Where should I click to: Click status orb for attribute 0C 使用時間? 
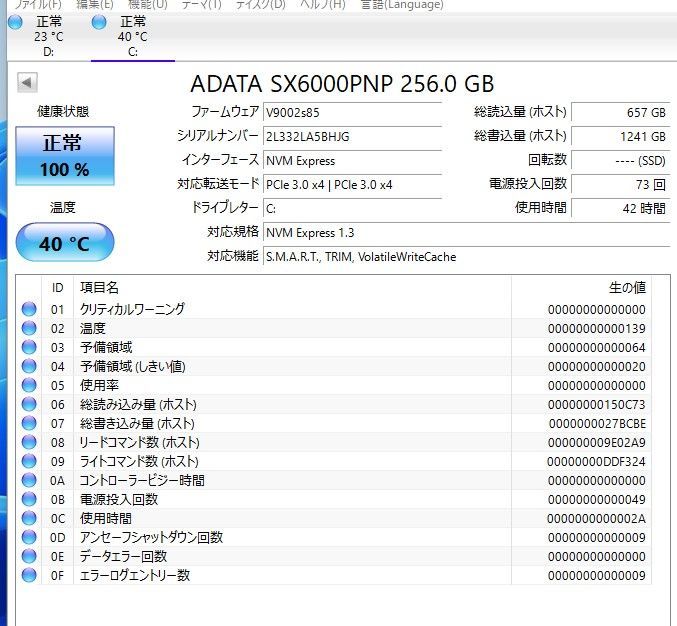(x=29, y=518)
